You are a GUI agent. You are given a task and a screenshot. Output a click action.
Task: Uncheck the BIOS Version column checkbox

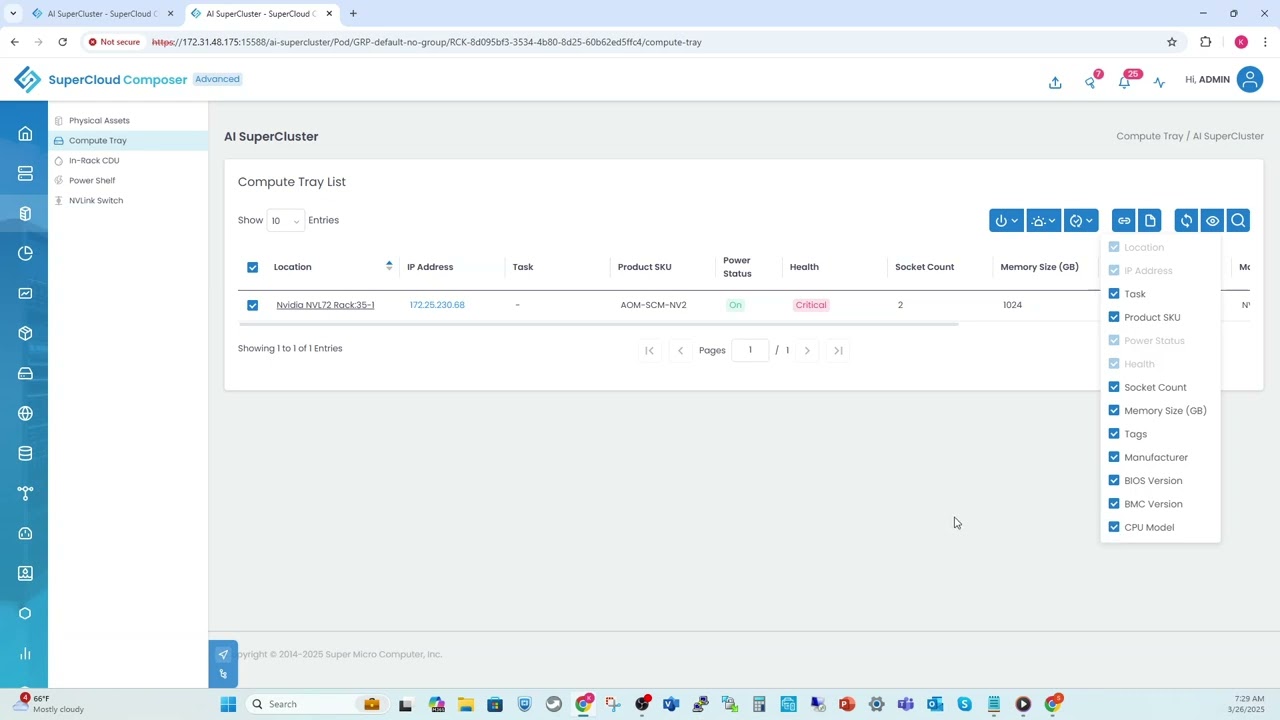click(x=1114, y=480)
